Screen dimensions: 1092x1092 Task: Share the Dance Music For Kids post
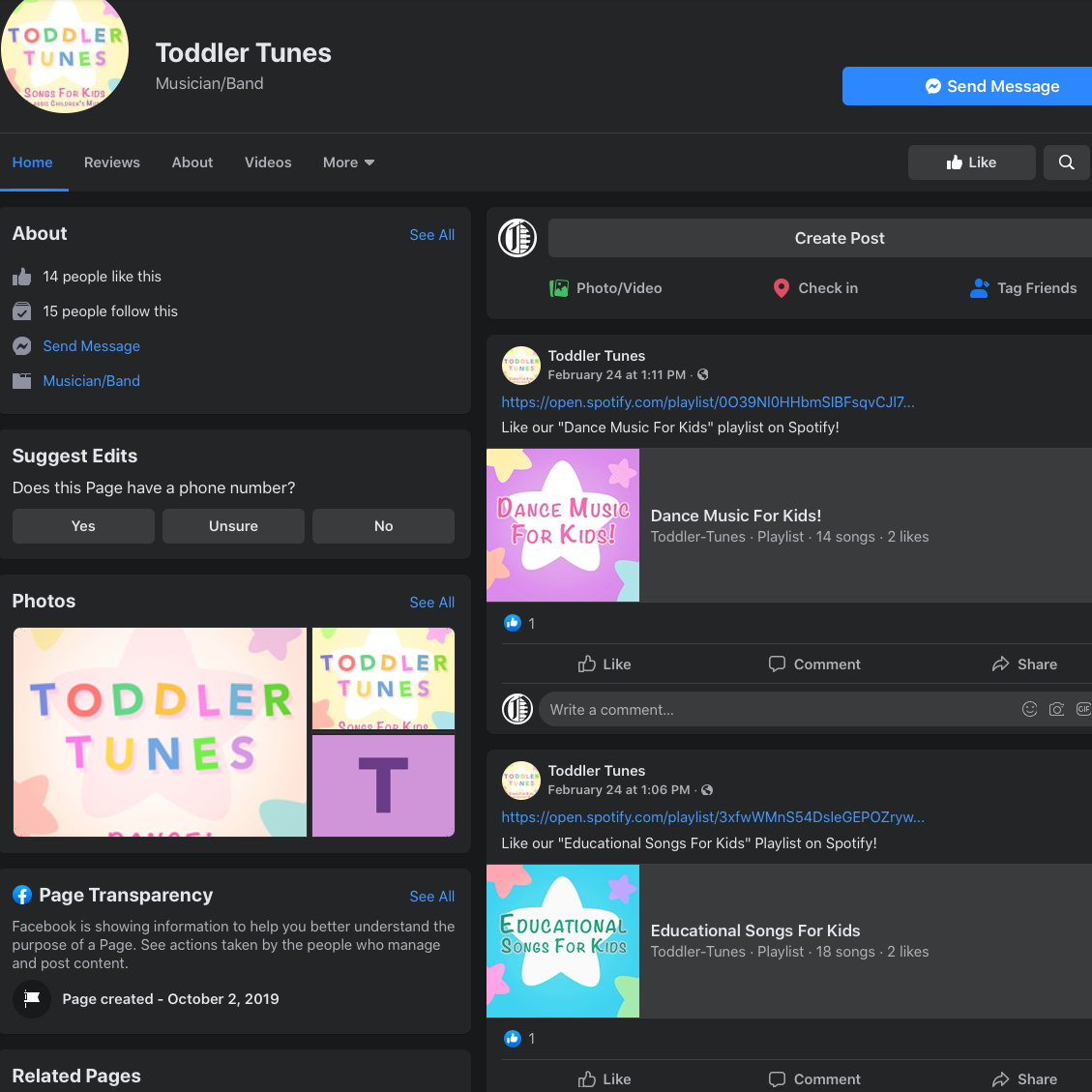[1023, 664]
